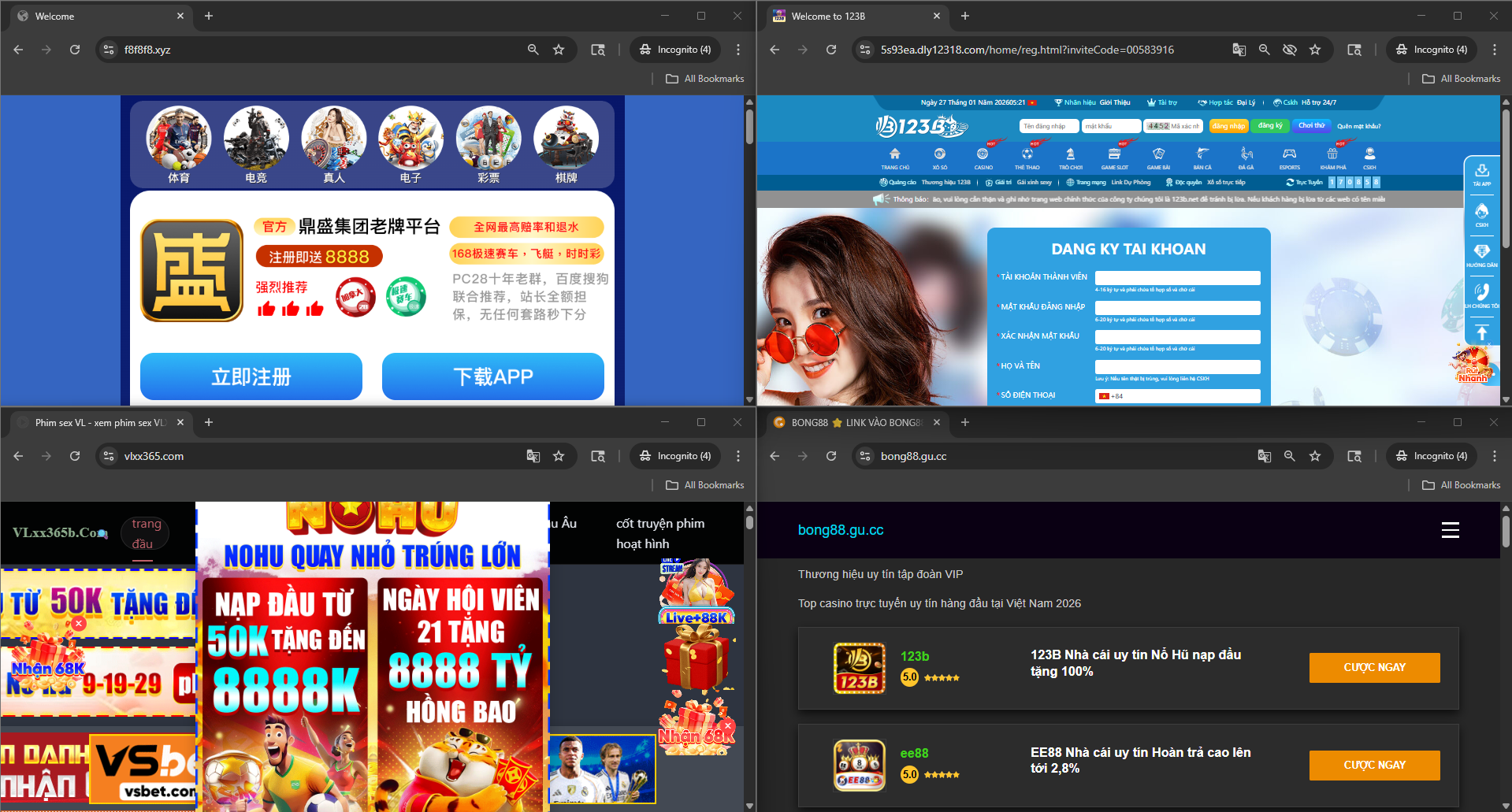Screen dimensions: 1512x812
Task: Click the 123b logo in bong88 list
Action: (x=859, y=668)
